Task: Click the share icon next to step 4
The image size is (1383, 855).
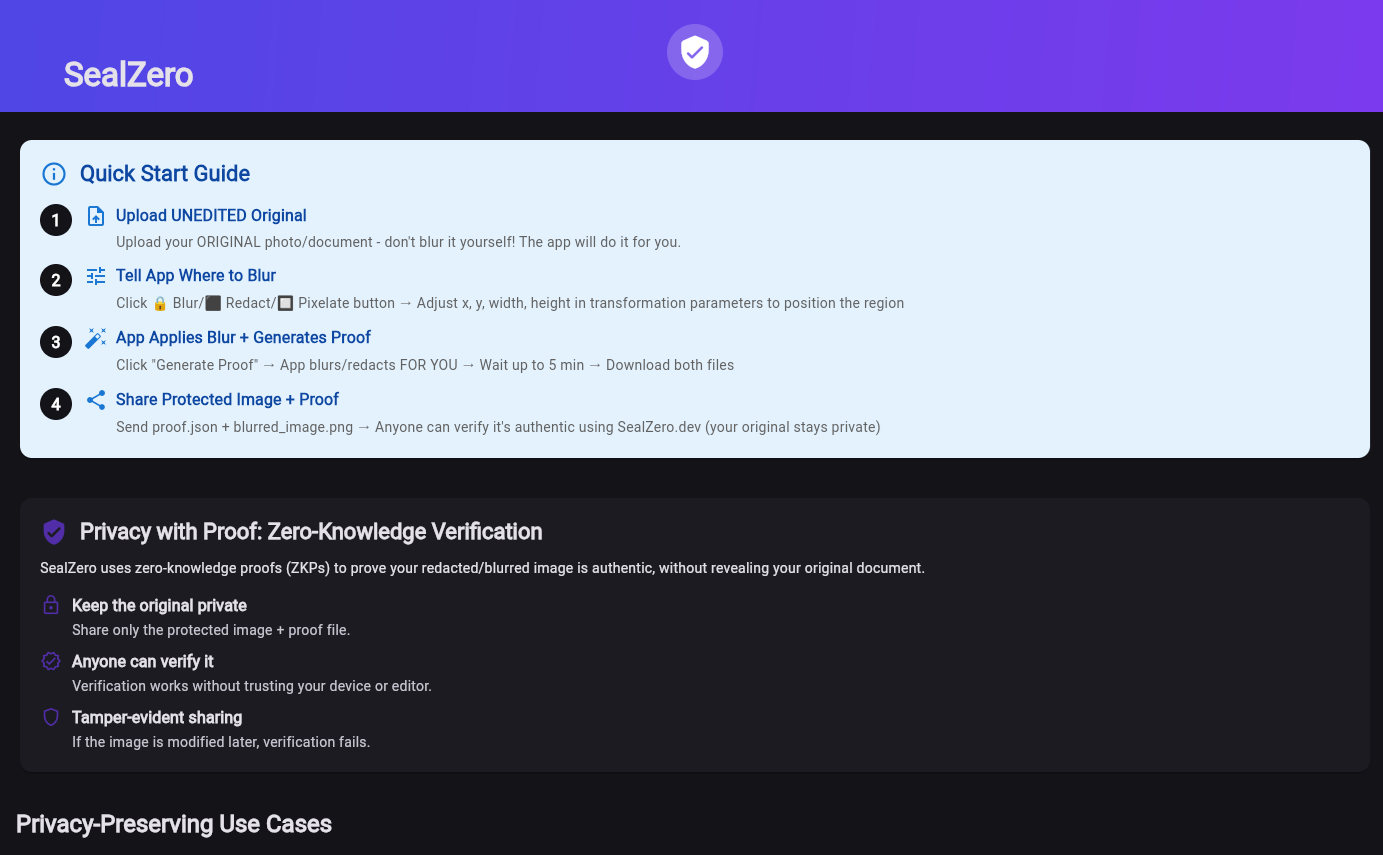Action: click(x=96, y=399)
